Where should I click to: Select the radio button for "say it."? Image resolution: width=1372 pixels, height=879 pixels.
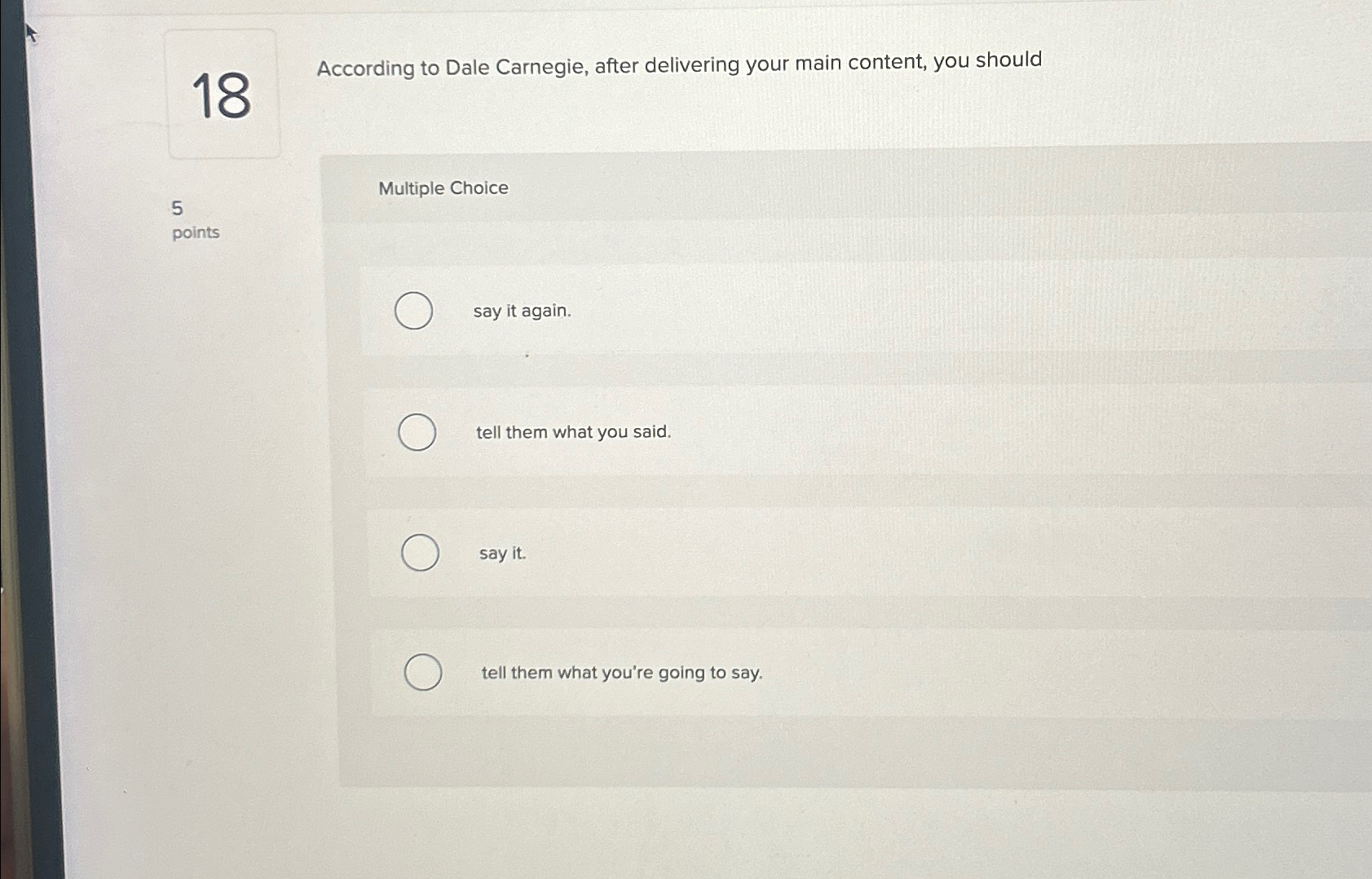coord(420,553)
